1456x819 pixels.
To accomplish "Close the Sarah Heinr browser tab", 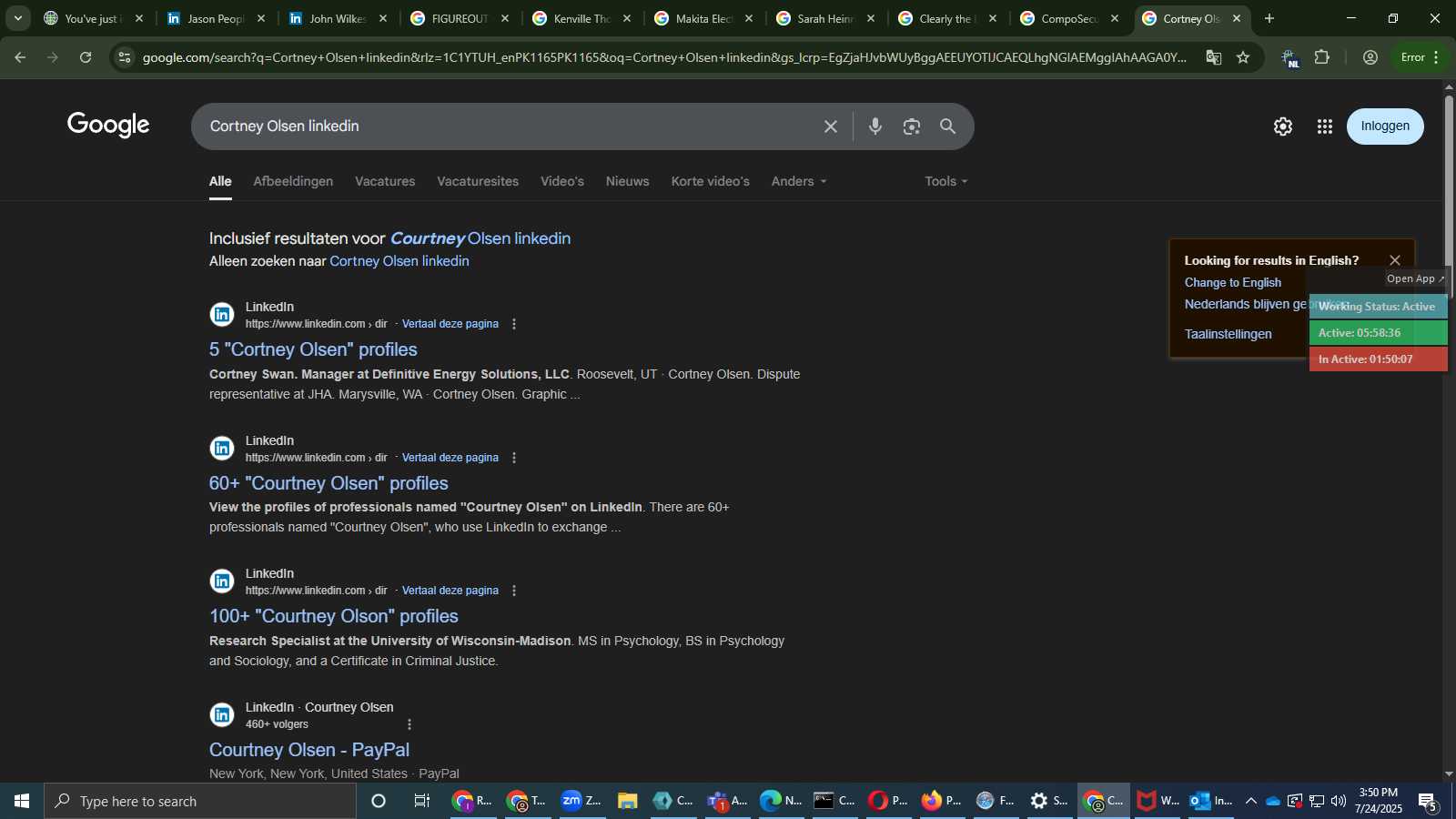I will click(871, 18).
